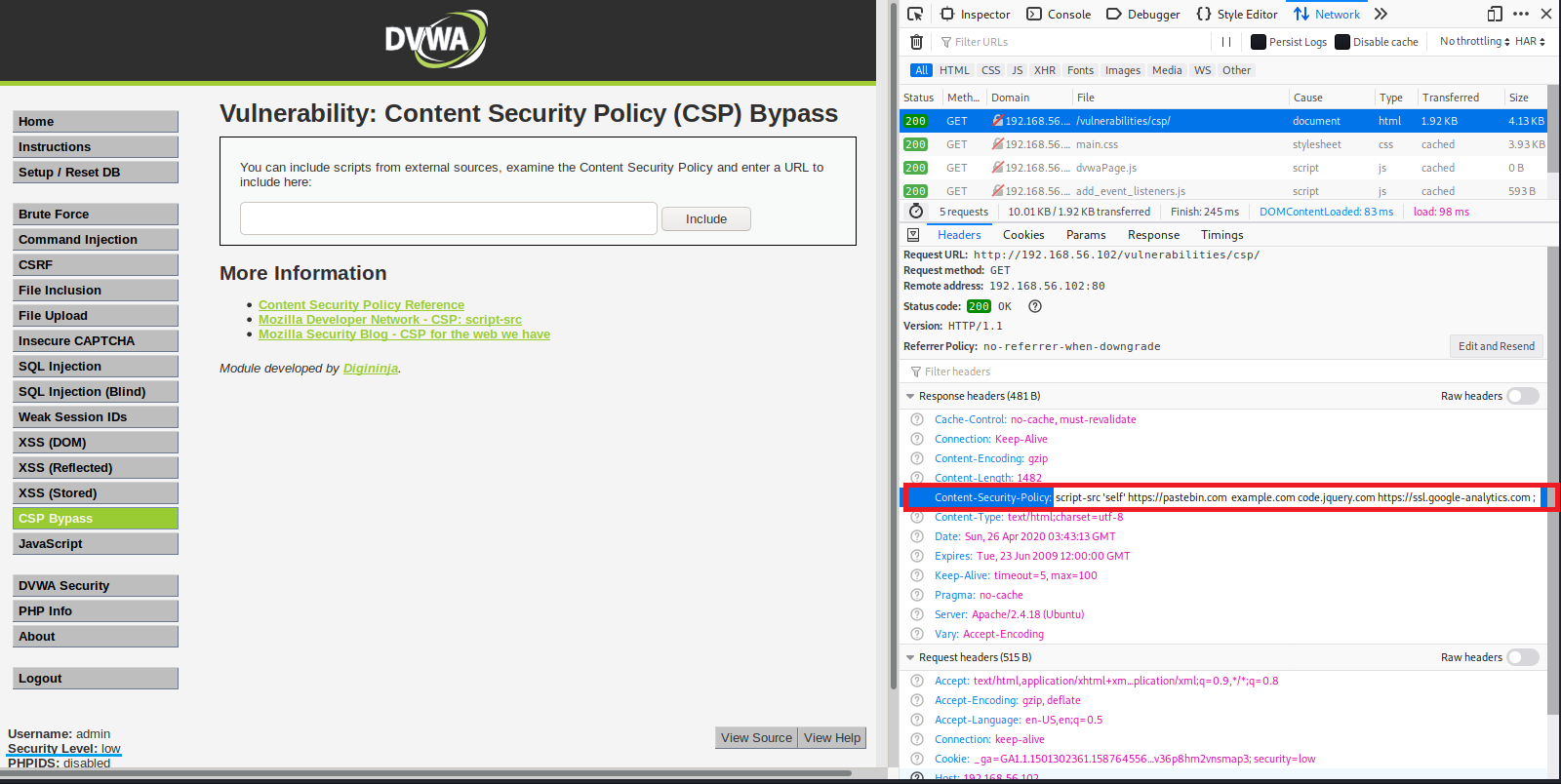Open performance analysis stopwatch icon
This screenshot has width=1561, height=784.
[x=916, y=212]
